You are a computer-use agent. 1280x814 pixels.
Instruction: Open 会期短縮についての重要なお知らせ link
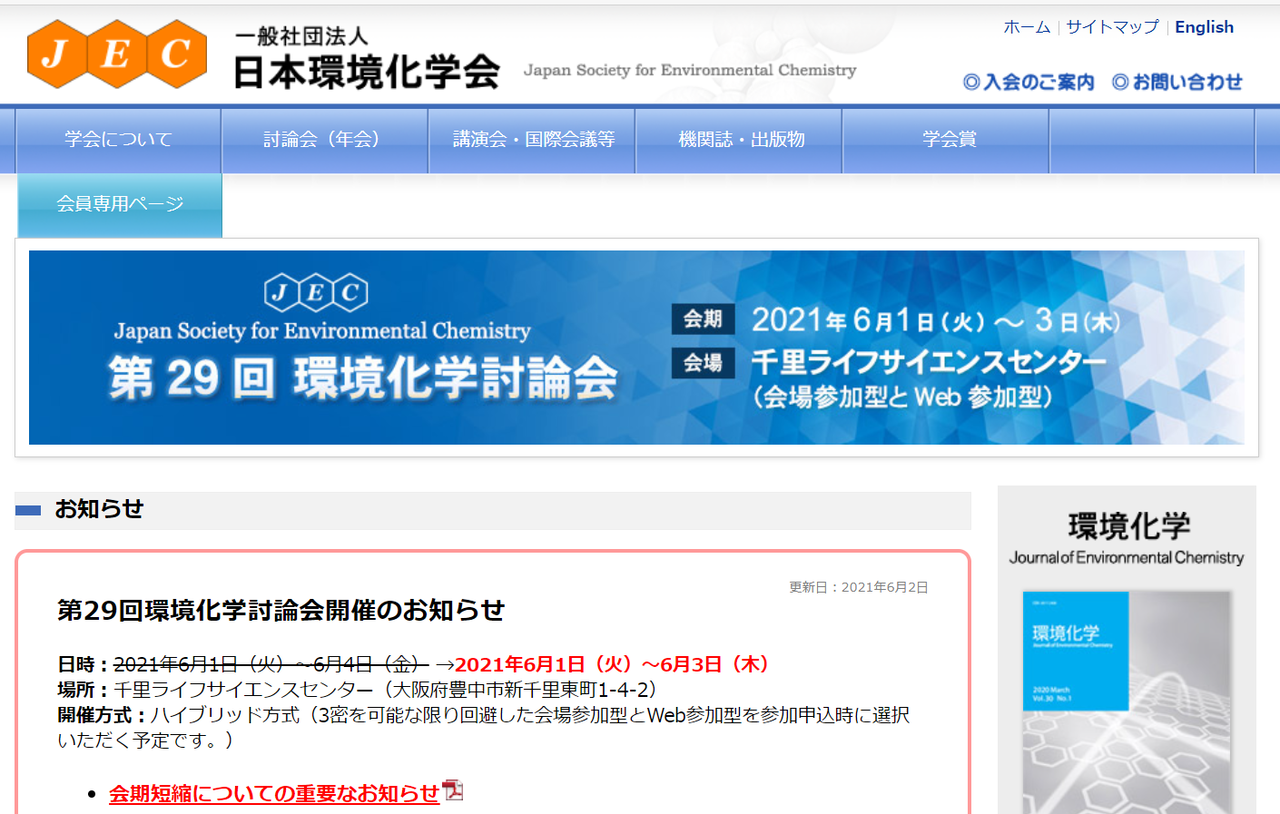click(x=274, y=793)
